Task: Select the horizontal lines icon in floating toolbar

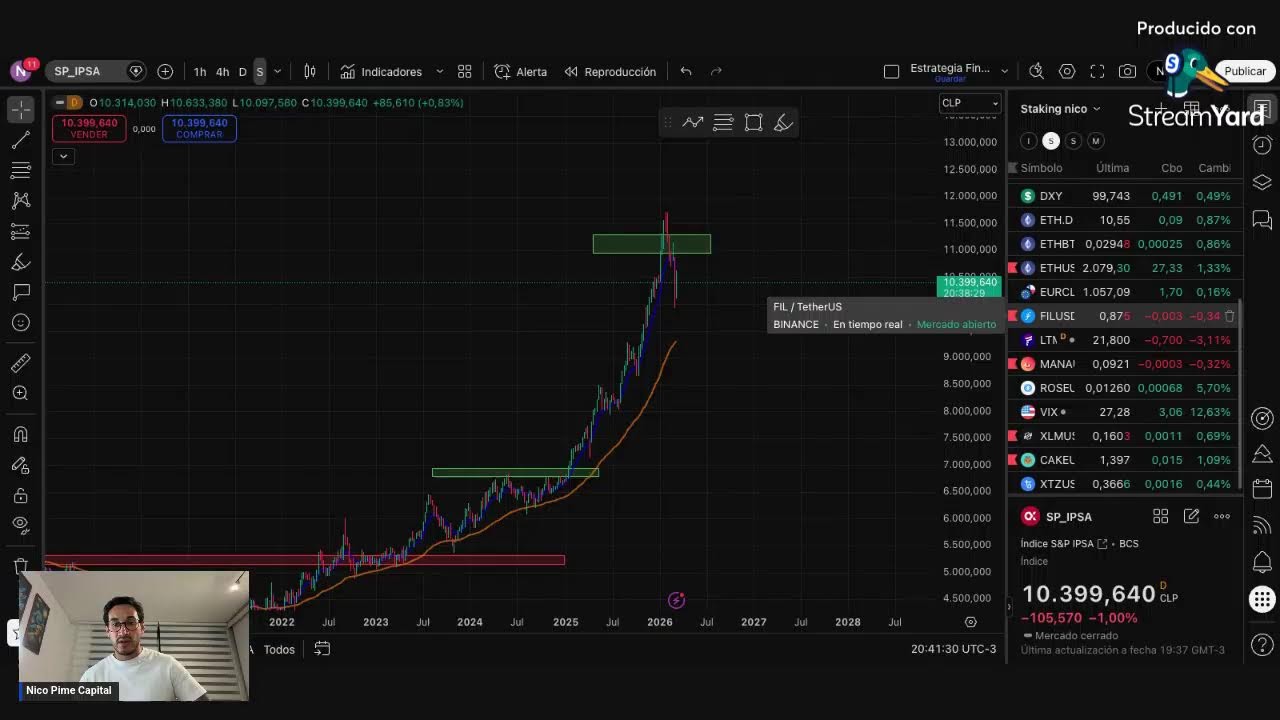Action: [723, 122]
